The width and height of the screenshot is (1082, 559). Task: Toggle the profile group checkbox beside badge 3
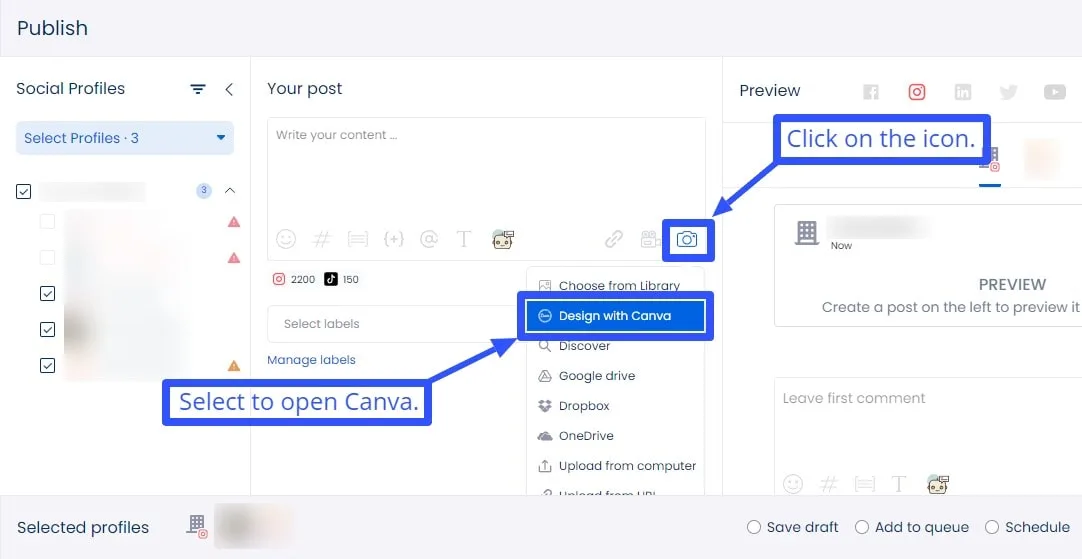[23, 191]
